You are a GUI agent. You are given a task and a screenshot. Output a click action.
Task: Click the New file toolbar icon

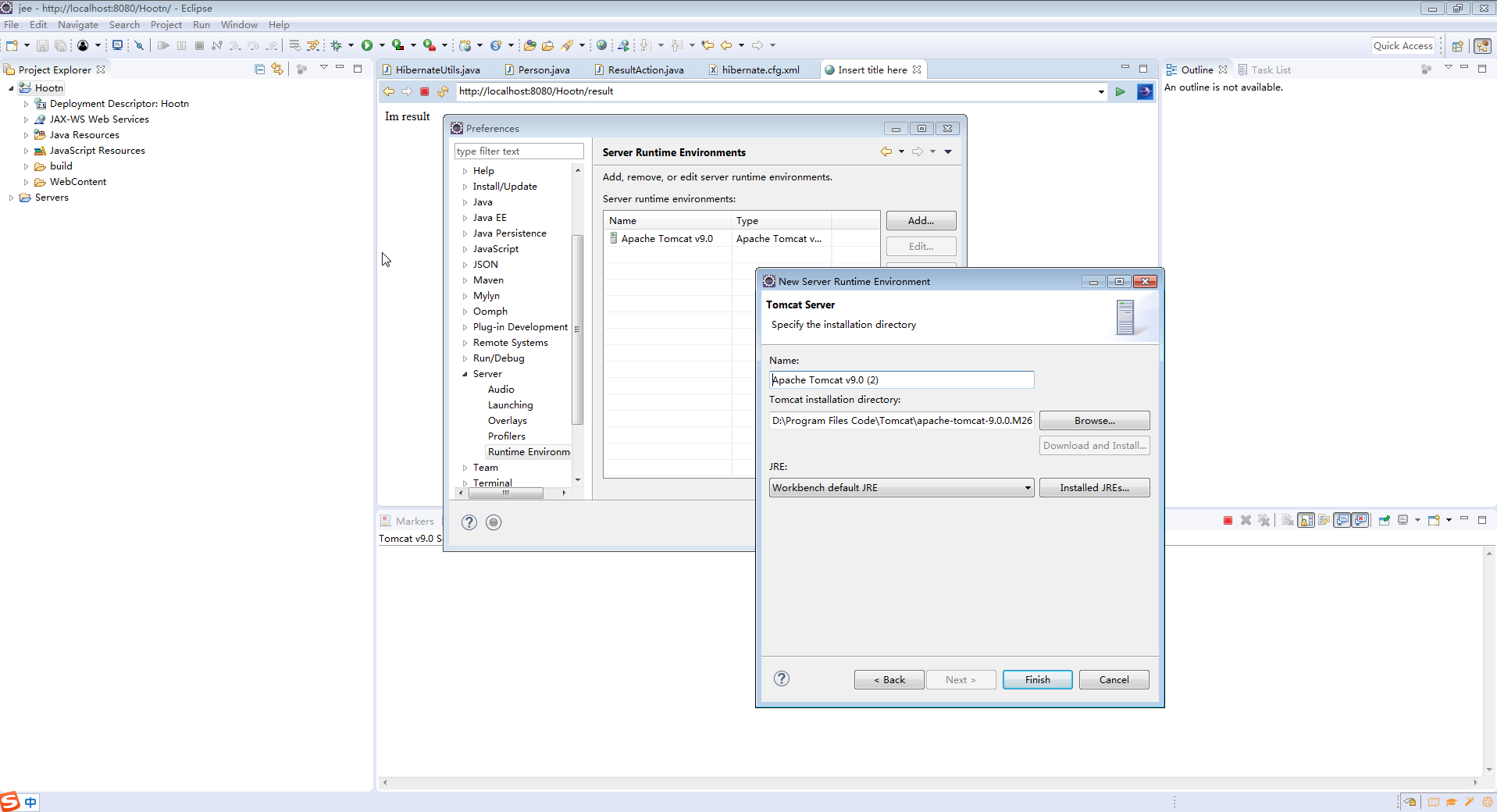point(12,45)
